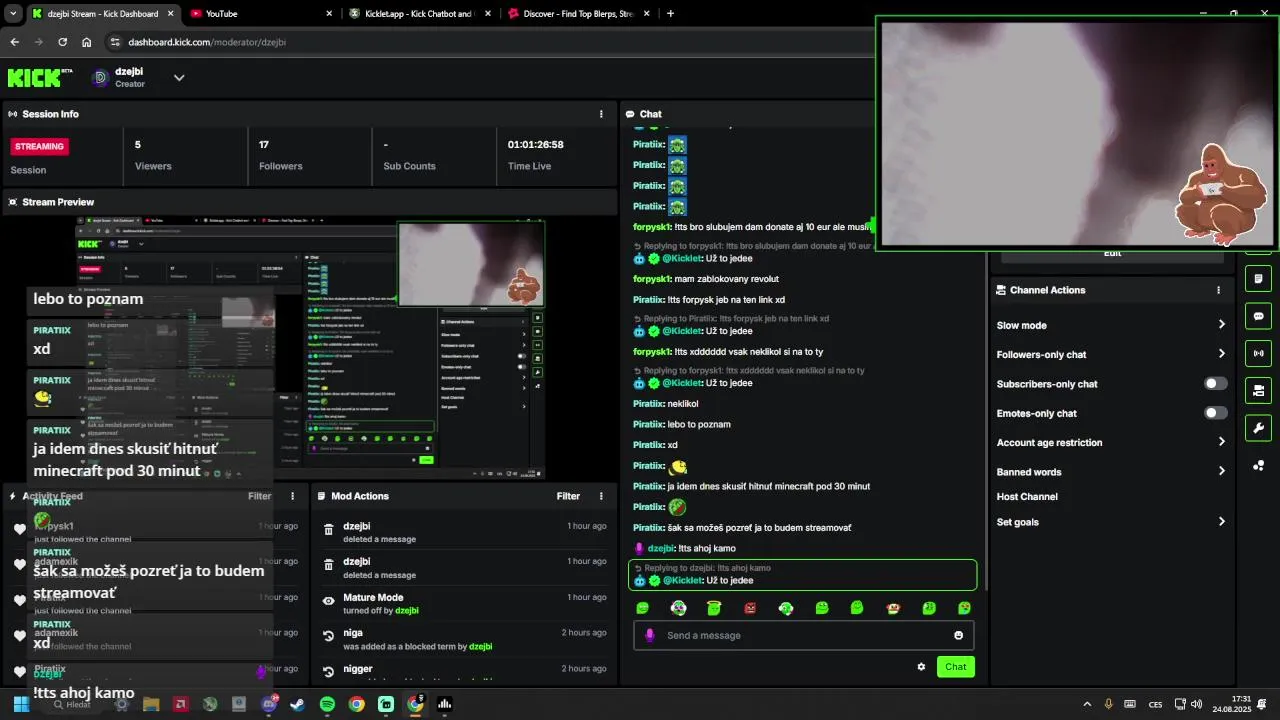
Task: Open browser tab search dropdown
Action: coord(13,14)
